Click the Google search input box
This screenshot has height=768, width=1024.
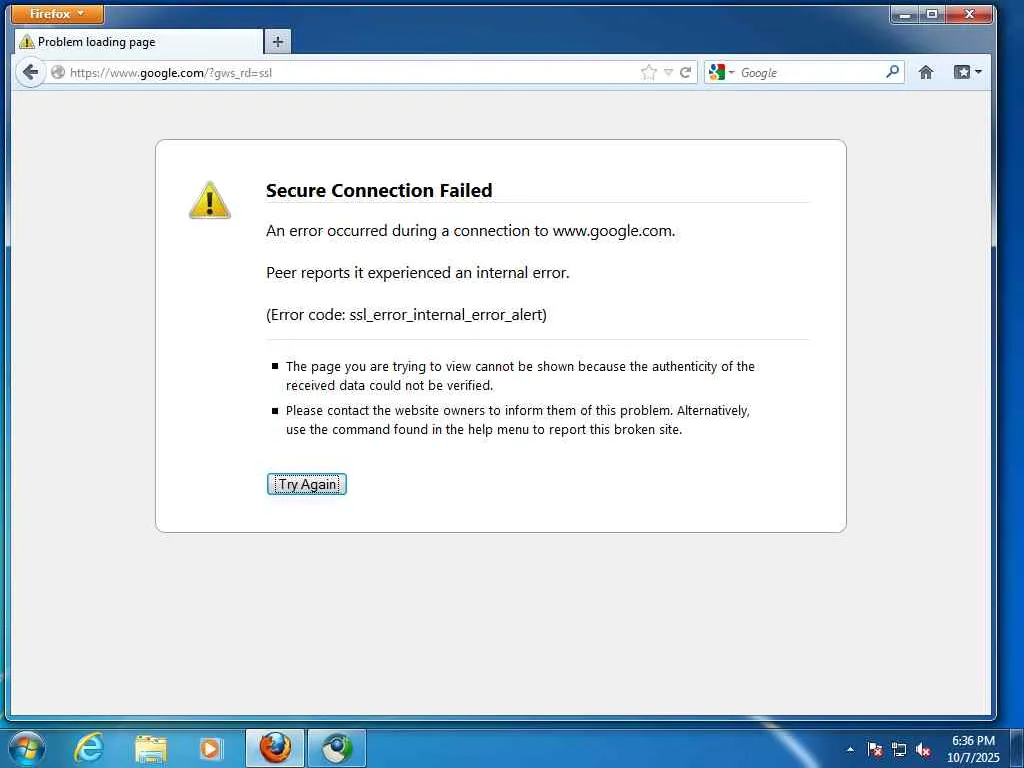click(810, 72)
